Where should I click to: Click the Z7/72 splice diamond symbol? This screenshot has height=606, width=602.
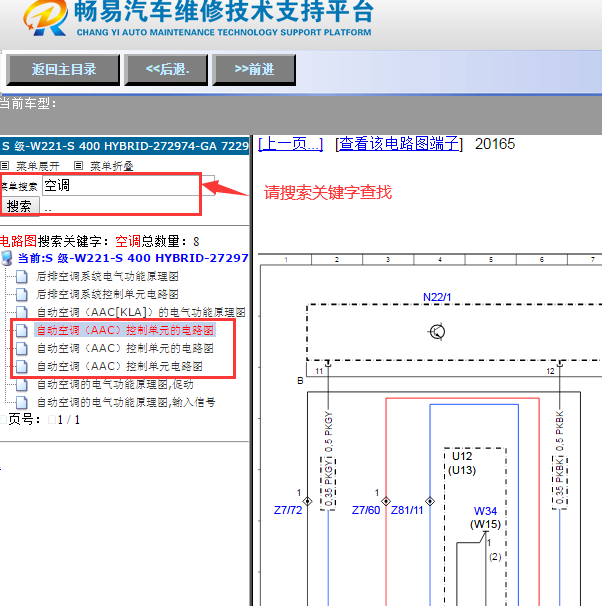[x=308, y=501]
